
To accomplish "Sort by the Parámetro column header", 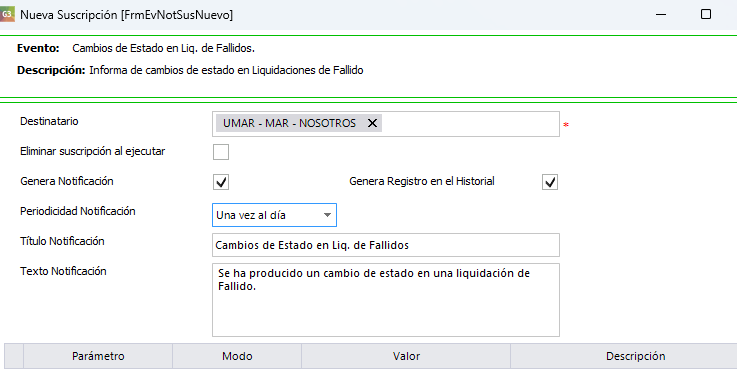I will [x=98, y=356].
